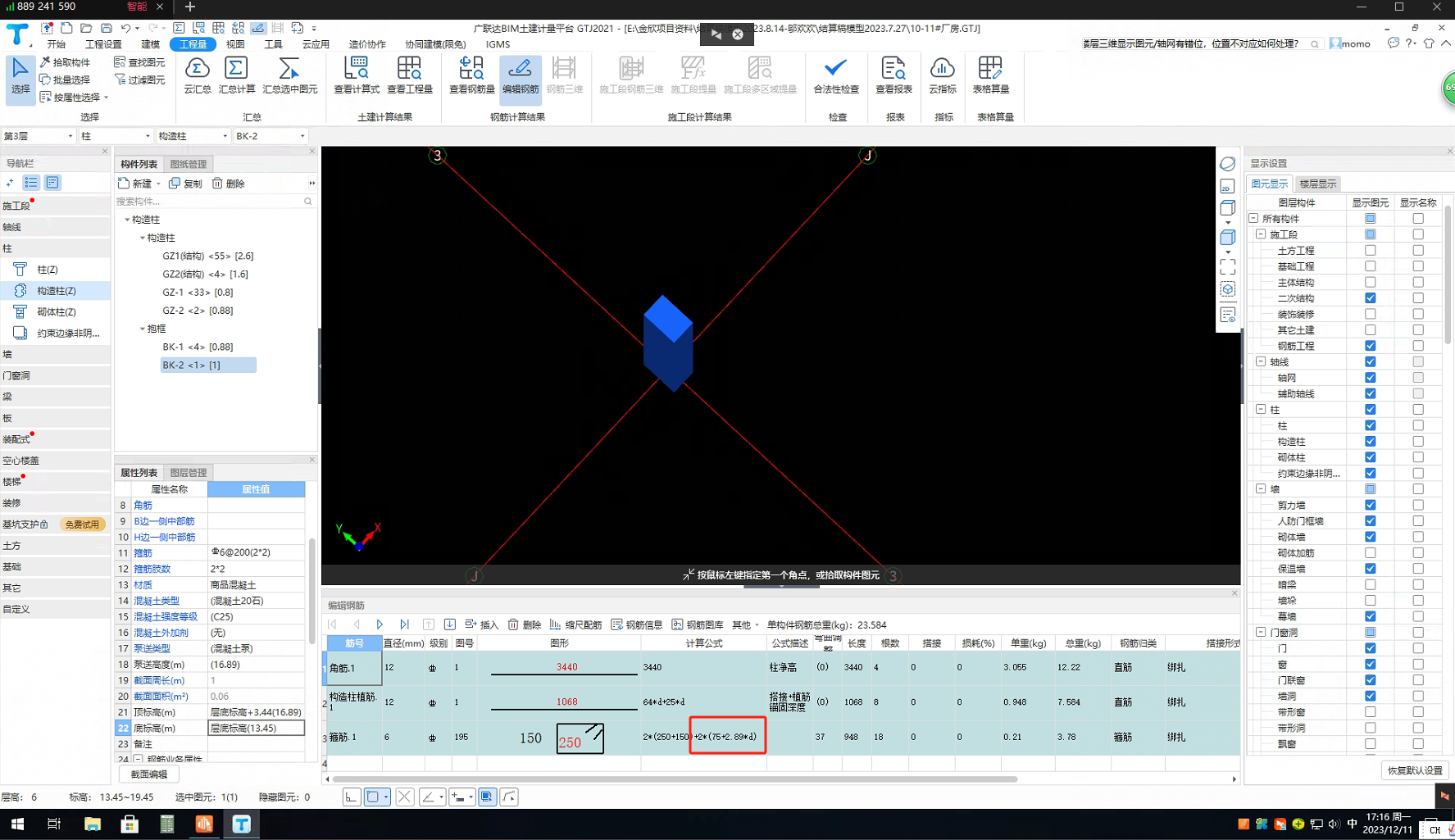Toggle 剪力墙 display checkbox
This screenshot has height=840, width=1455.
coord(1370,505)
